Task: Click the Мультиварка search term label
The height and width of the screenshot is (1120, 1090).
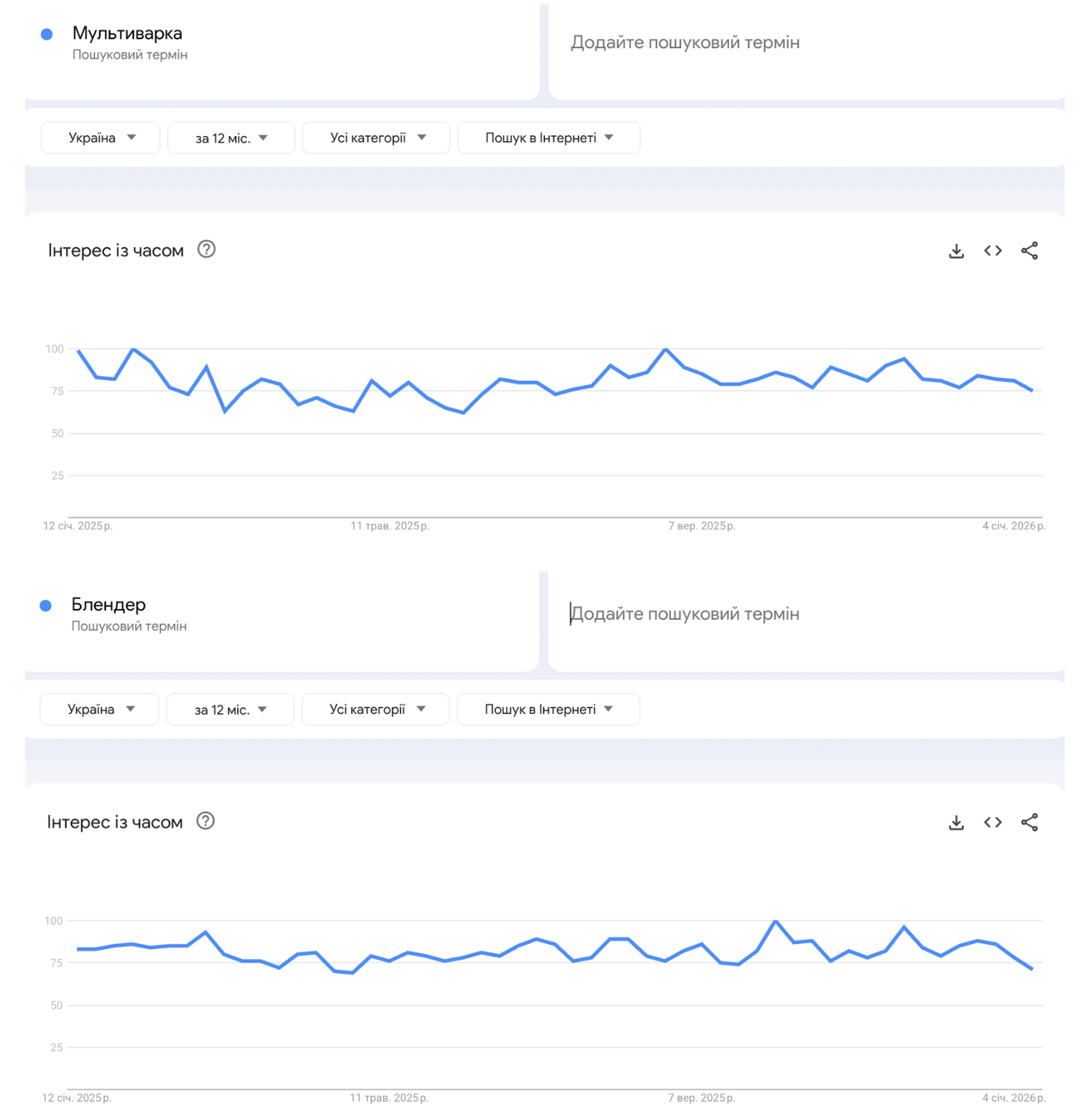Action: 127,33
